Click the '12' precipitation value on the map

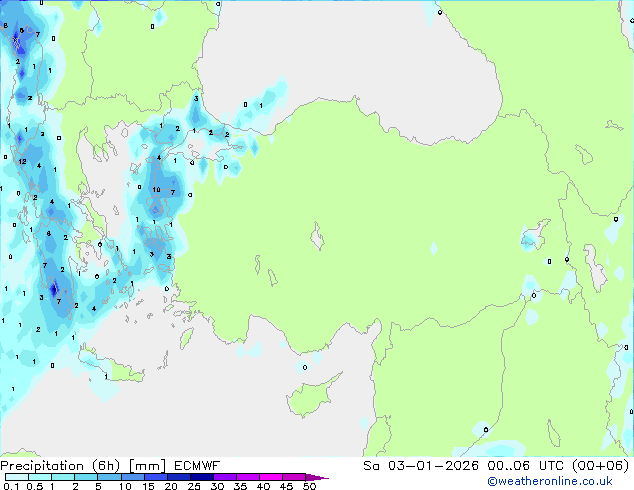[x=22, y=161]
